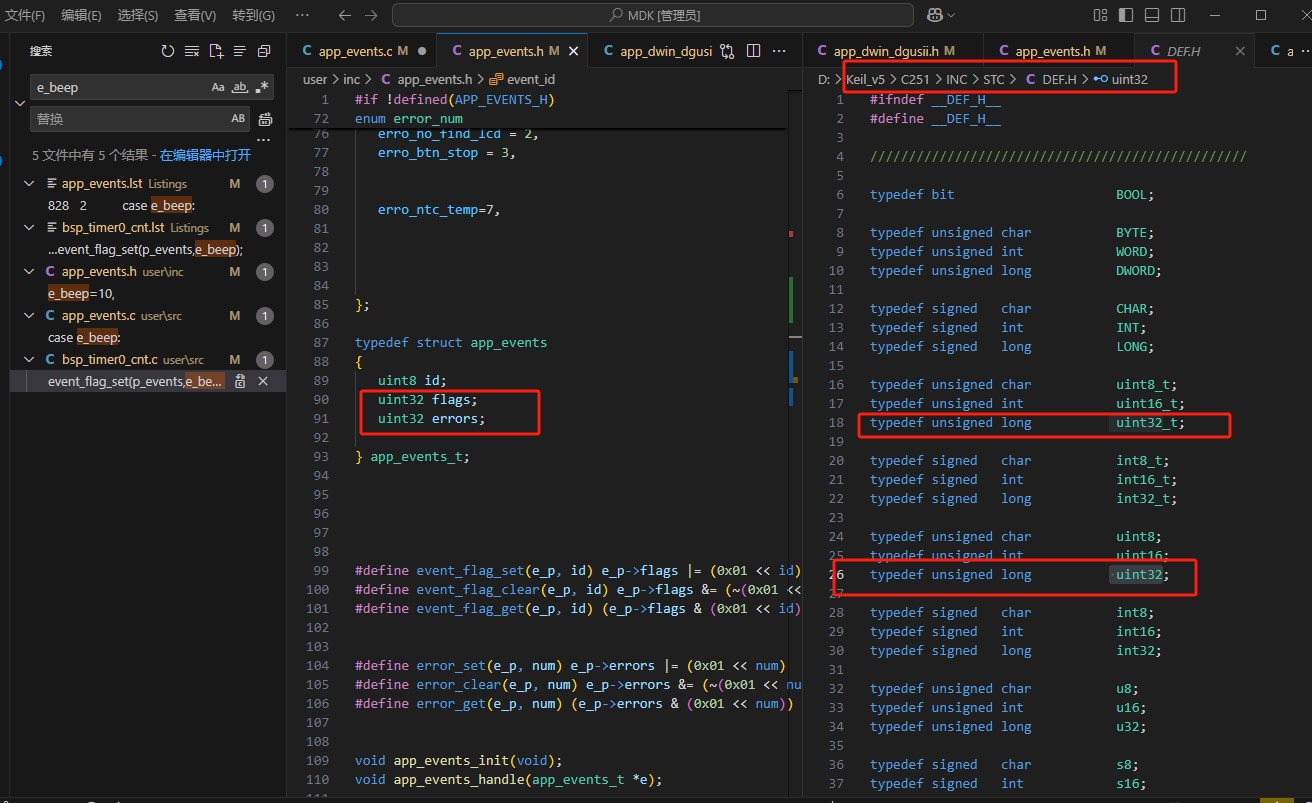Open changes (compare) icon in left editor
The width and height of the screenshot is (1312, 803).
(x=728, y=51)
